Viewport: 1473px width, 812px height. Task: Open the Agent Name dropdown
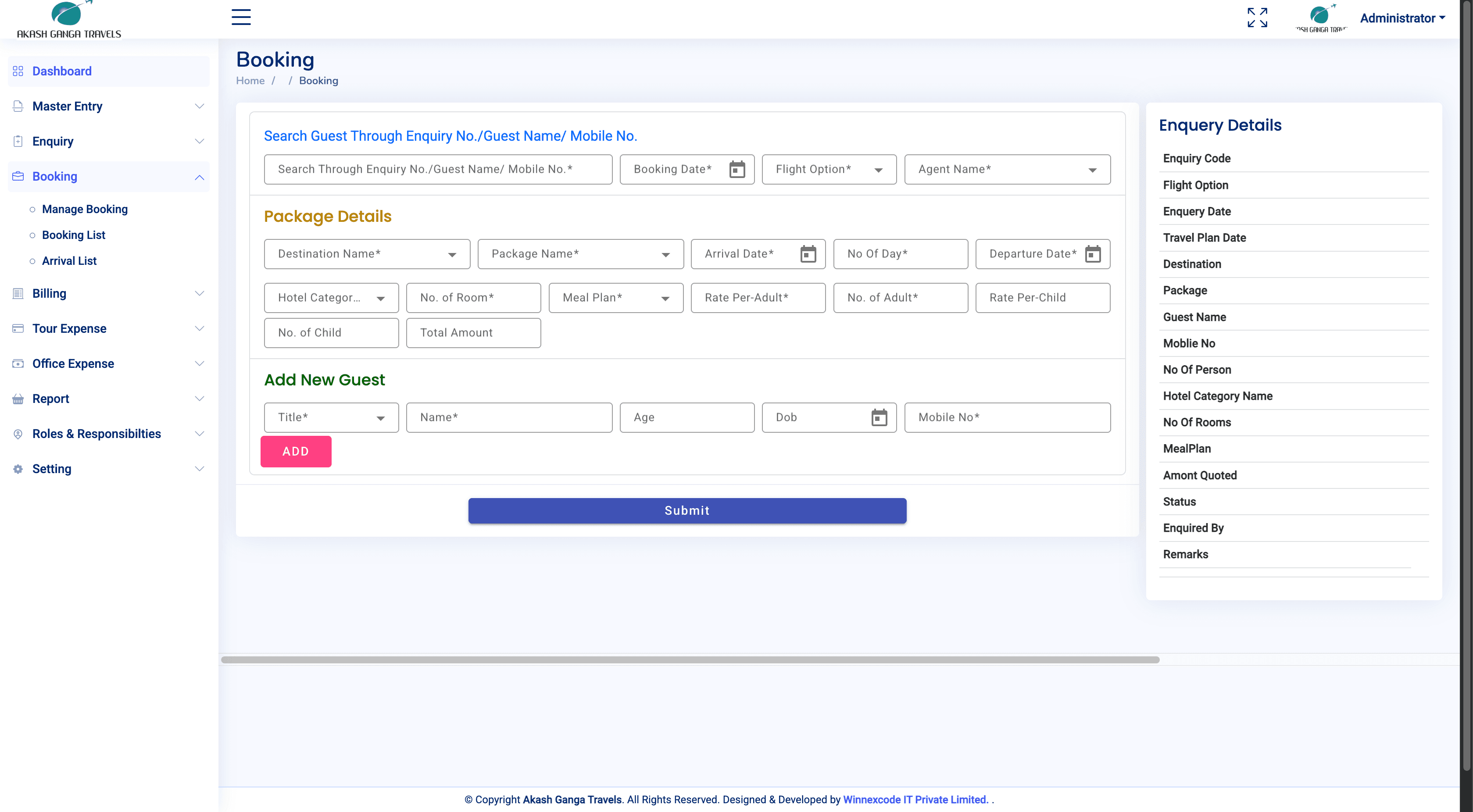pos(1006,170)
